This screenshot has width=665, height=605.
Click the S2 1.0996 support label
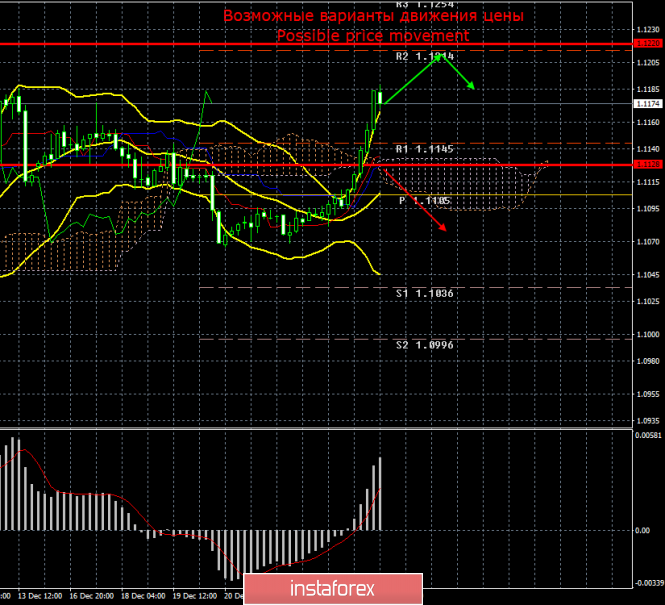[x=425, y=345]
